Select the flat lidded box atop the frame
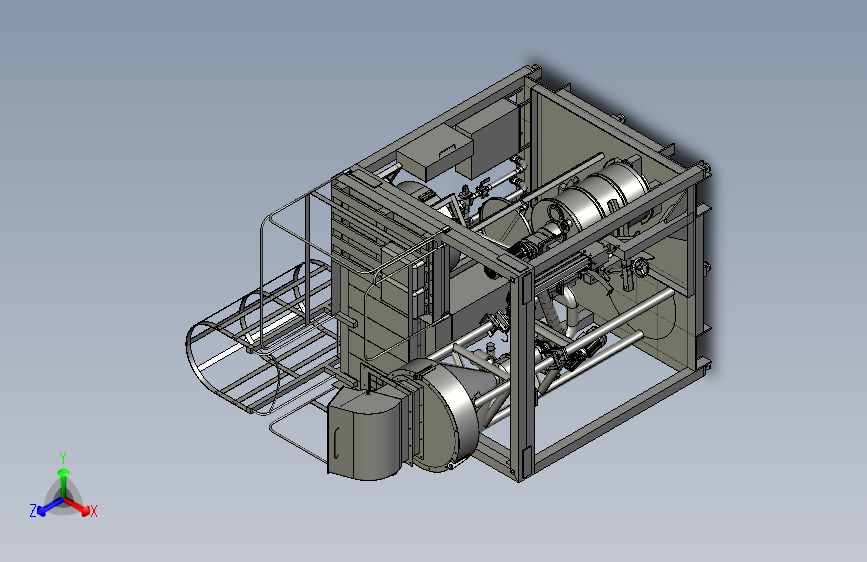867x562 pixels. click(x=435, y=153)
